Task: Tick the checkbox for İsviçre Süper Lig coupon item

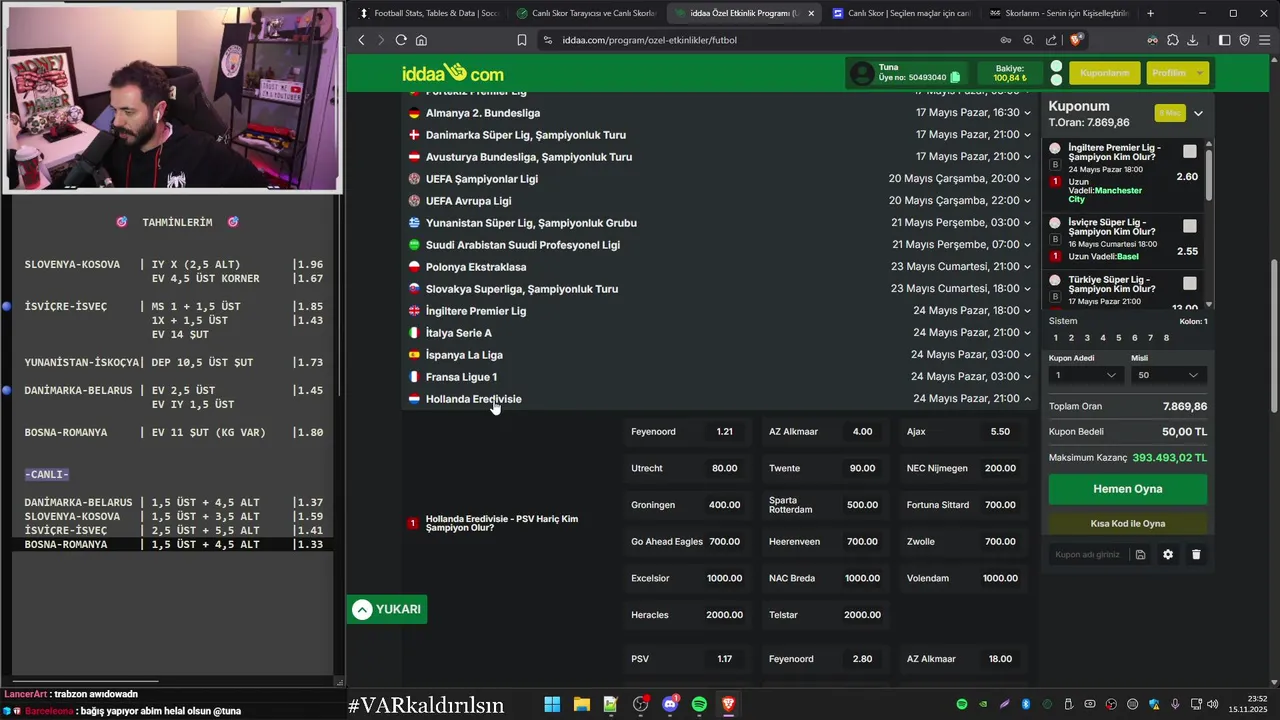Action: click(x=1189, y=226)
